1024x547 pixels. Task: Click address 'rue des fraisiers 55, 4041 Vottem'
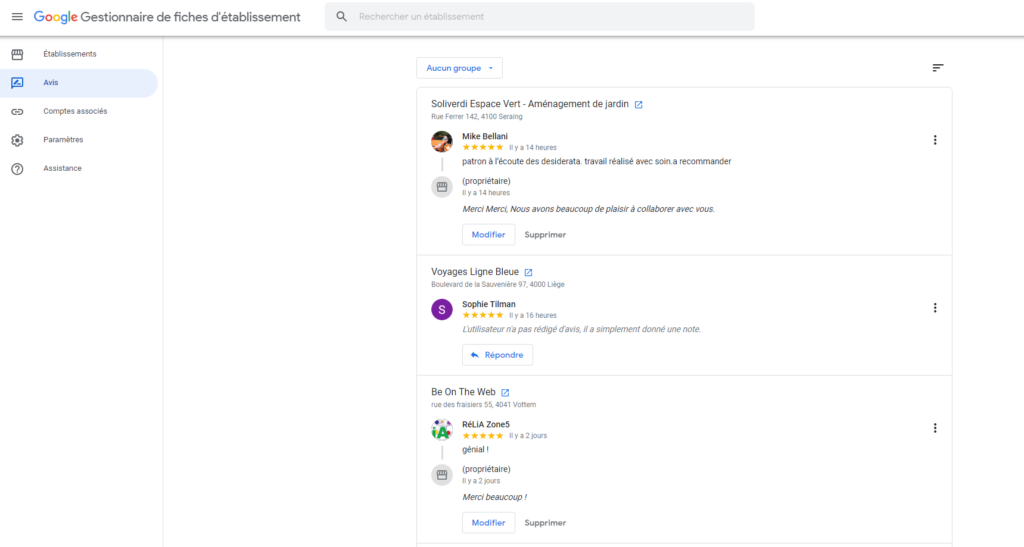(x=483, y=405)
